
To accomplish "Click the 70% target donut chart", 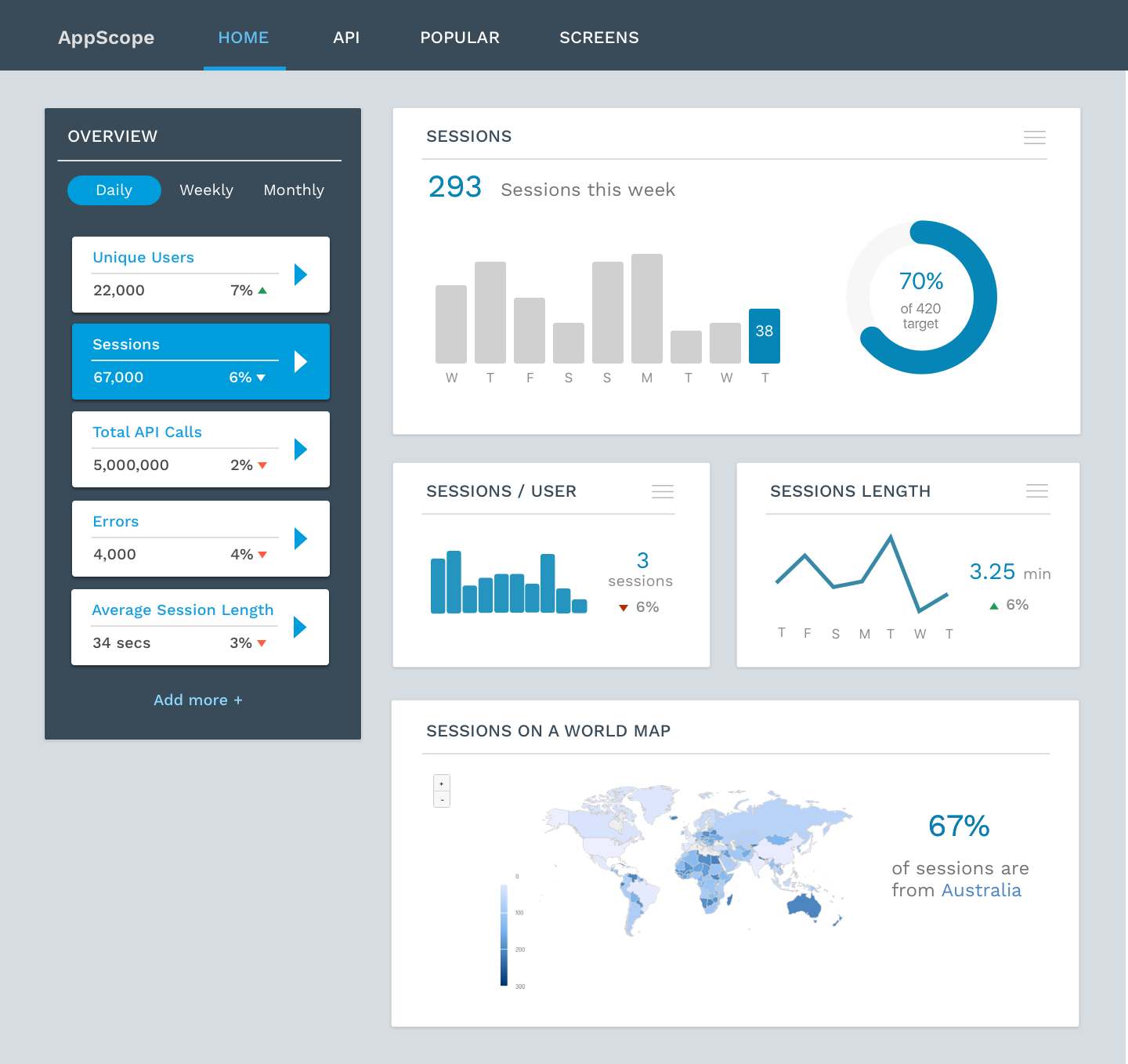I will (x=921, y=298).
